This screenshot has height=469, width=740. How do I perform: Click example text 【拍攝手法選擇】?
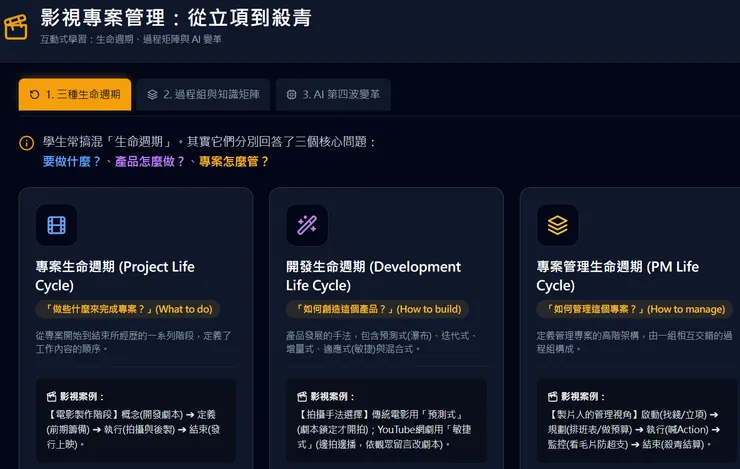(384, 429)
